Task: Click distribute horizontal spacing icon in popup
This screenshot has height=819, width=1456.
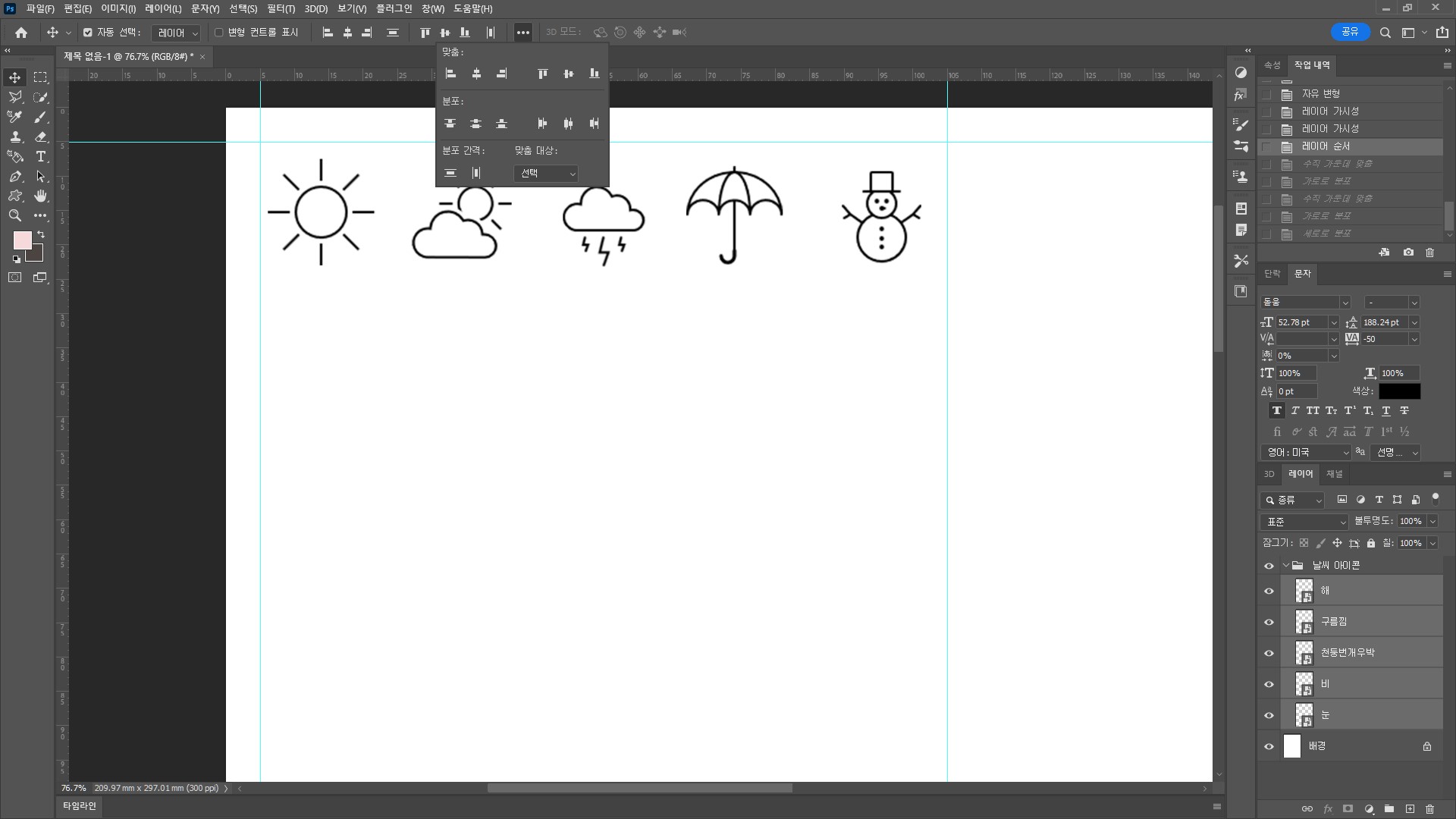Action: click(476, 174)
